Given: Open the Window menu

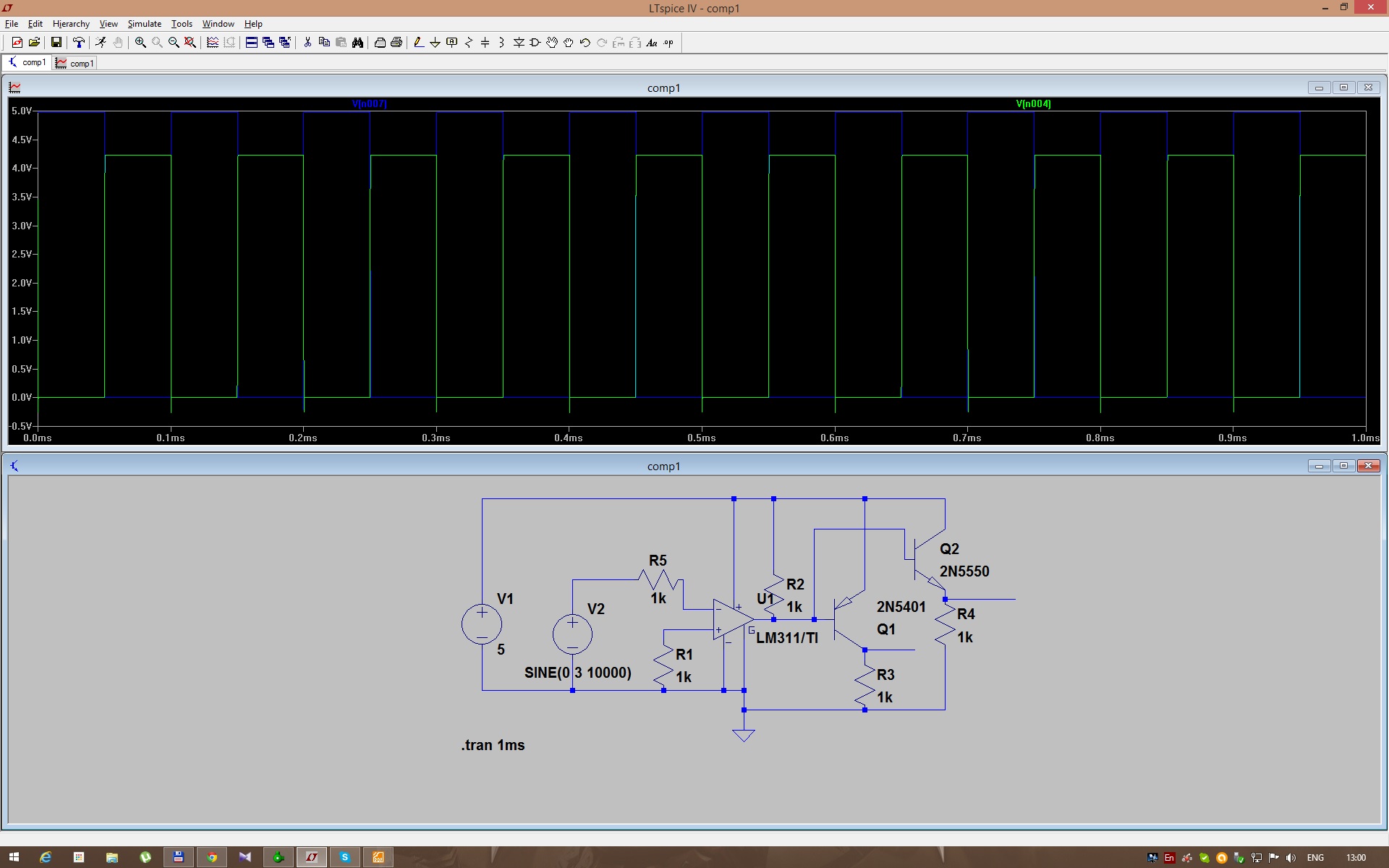Looking at the screenshot, I should point(218,24).
